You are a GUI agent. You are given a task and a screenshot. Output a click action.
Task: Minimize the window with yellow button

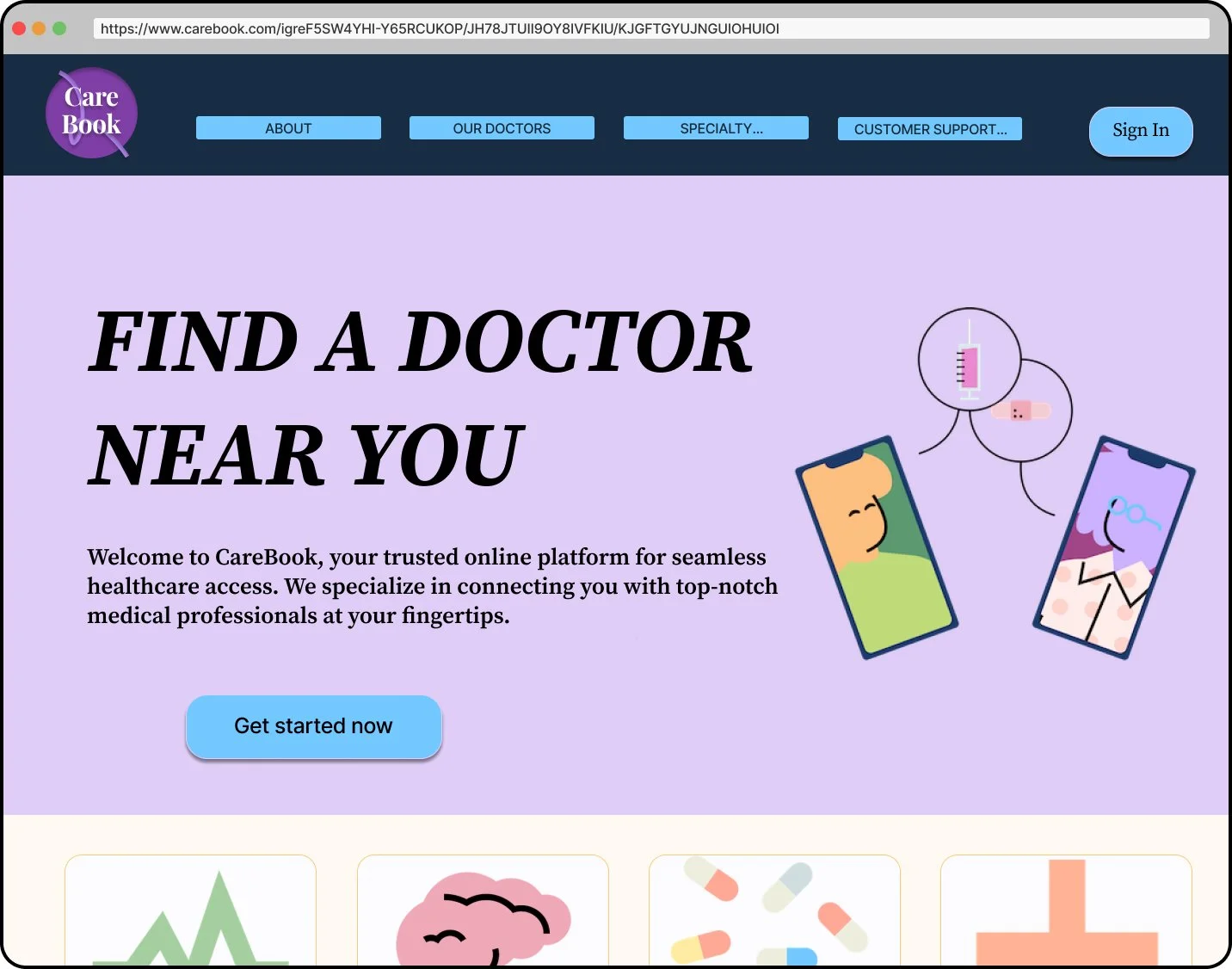click(x=39, y=28)
